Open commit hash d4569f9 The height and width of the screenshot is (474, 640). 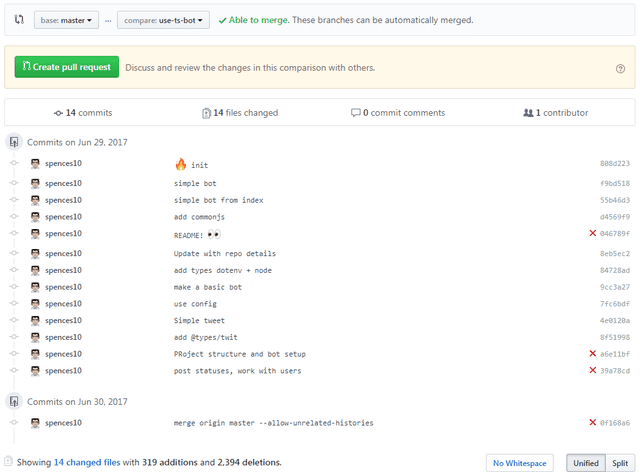click(x=615, y=217)
